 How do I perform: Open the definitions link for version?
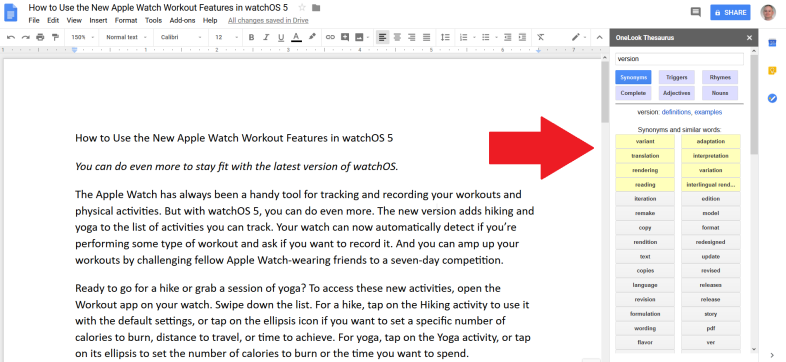point(676,112)
